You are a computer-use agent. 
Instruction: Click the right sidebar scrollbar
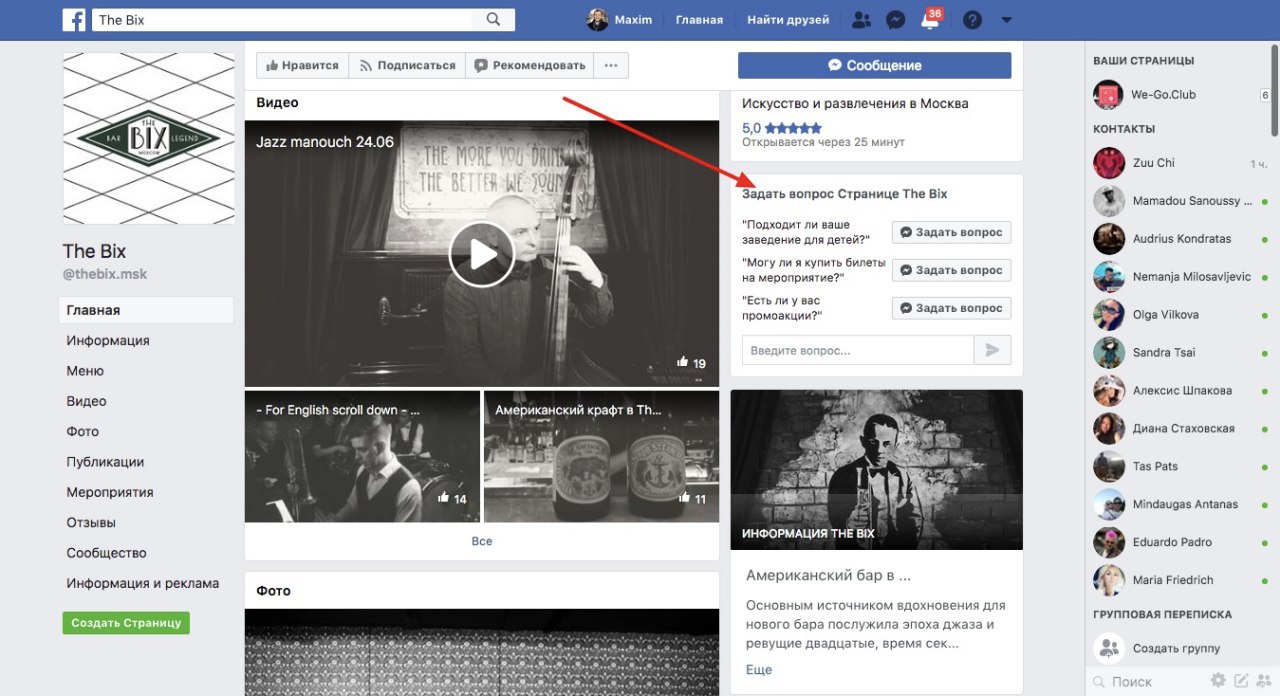1276,89
